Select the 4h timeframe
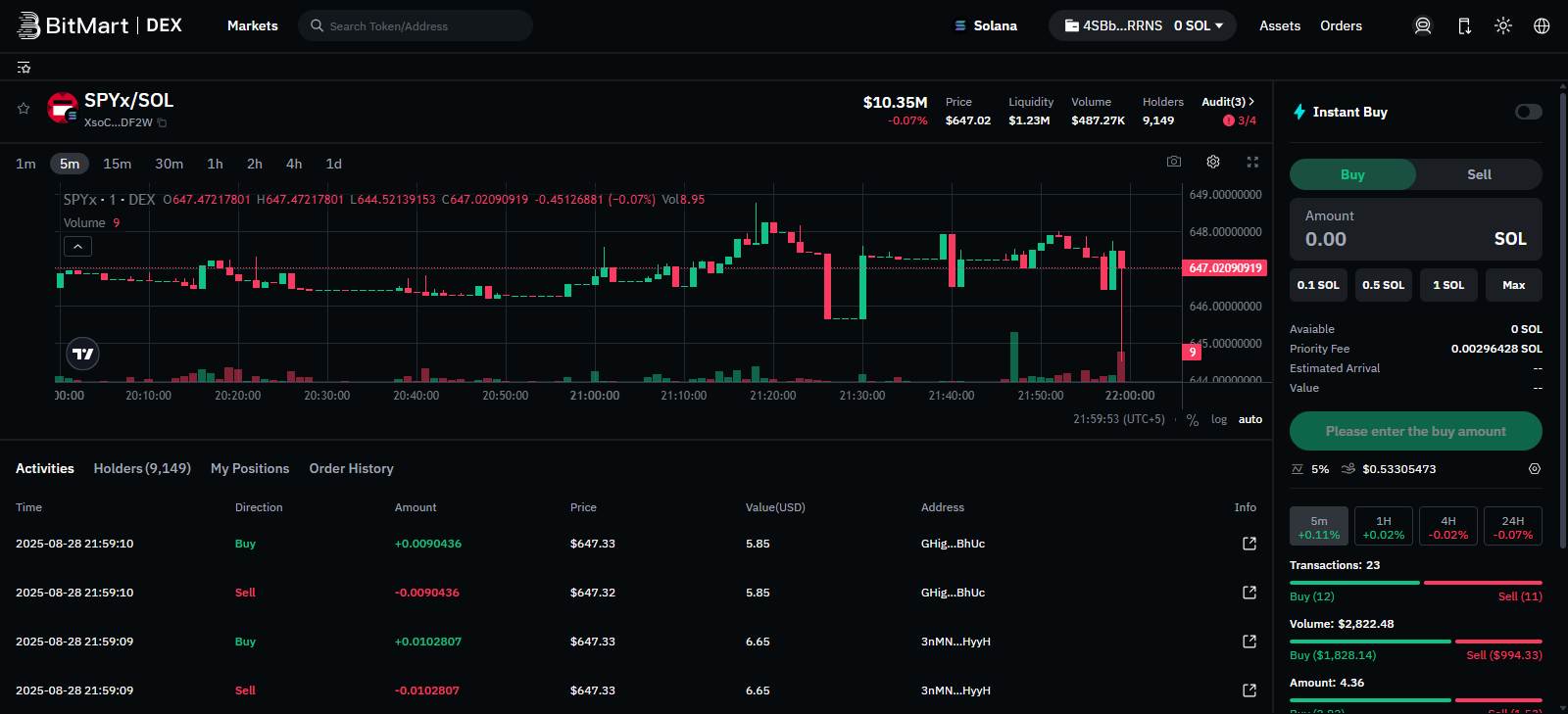Viewport: 1568px width, 714px height. point(294,164)
